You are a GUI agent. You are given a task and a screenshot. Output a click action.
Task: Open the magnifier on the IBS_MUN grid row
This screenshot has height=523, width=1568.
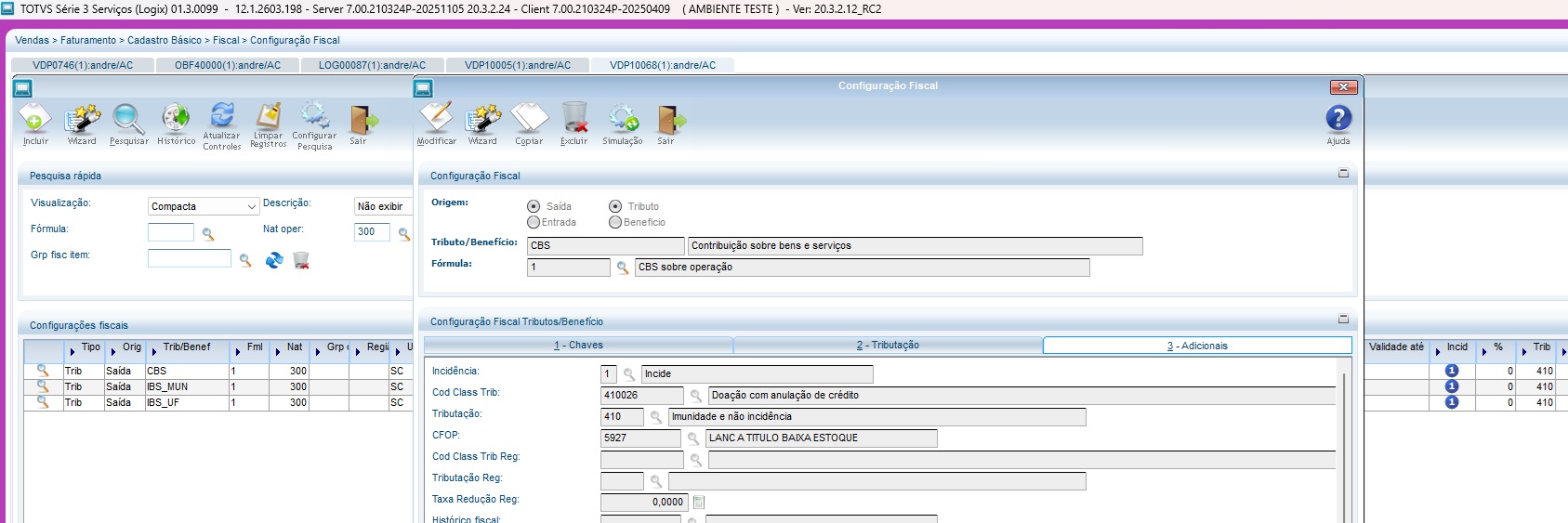point(42,386)
